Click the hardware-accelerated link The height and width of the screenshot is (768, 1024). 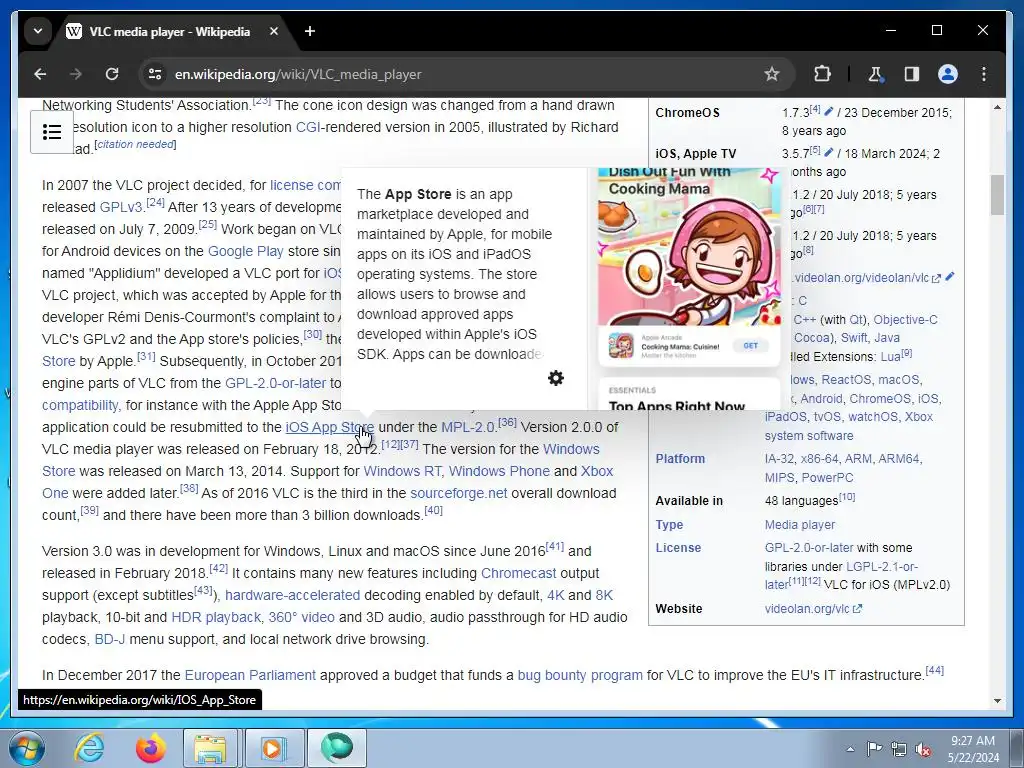click(293, 596)
